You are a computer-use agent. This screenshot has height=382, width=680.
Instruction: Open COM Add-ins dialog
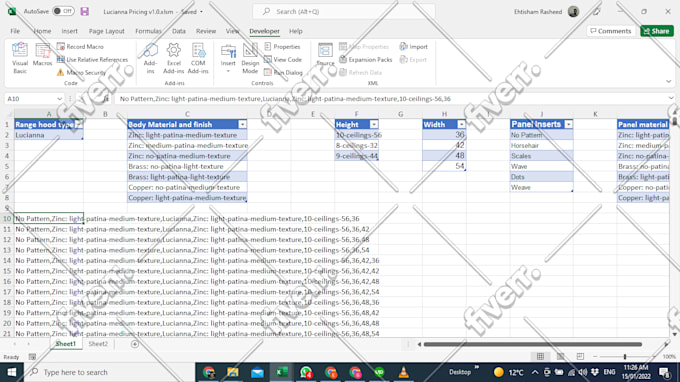click(198, 58)
